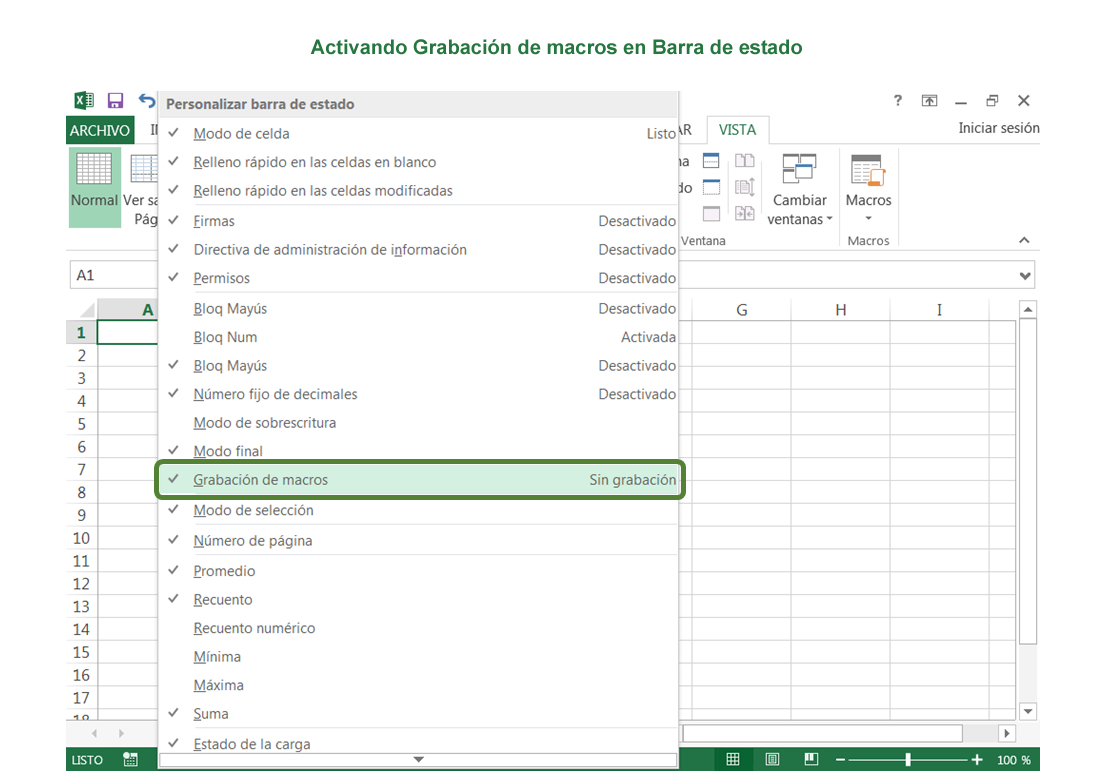Image resolution: width=1100 pixels, height=779 pixels.
Task: Open ribbon display options icon
Action: (929, 100)
